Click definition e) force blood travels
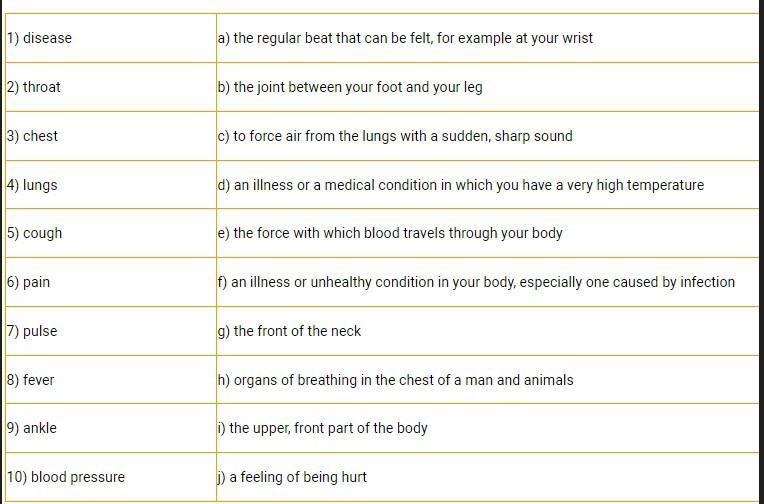The width and height of the screenshot is (764, 504). click(390, 233)
